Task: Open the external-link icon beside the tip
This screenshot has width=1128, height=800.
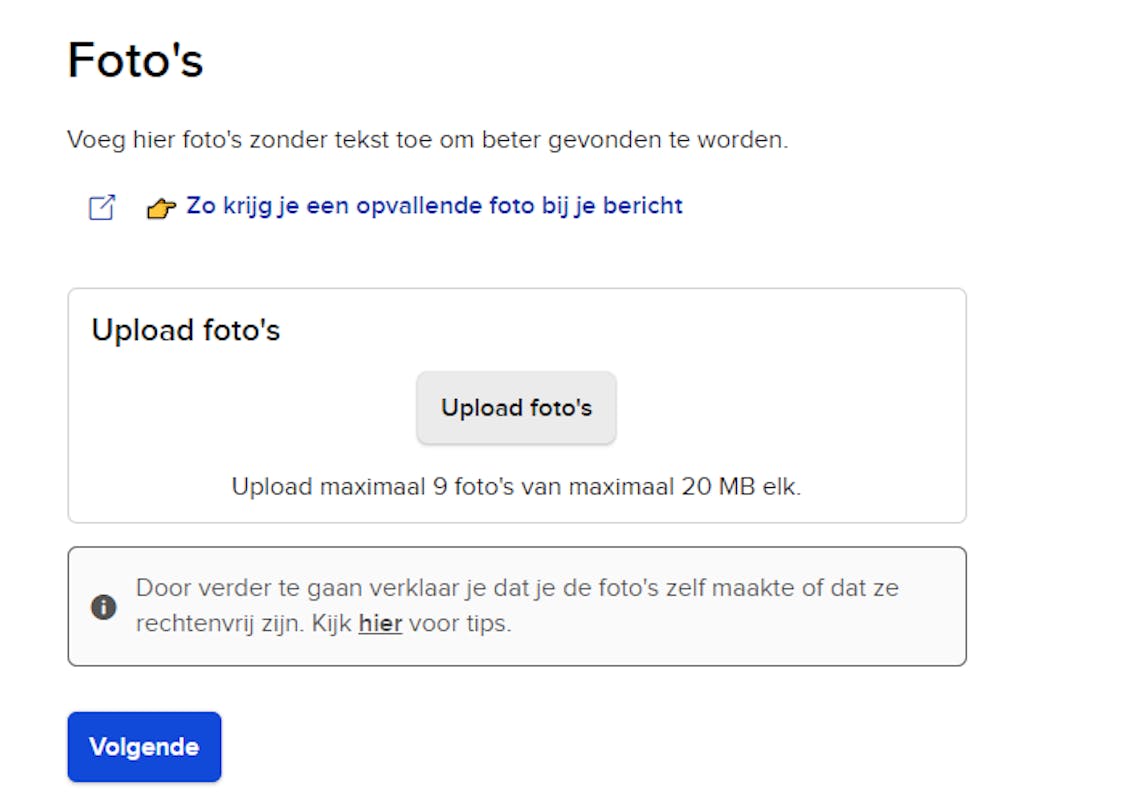Action: click(102, 207)
